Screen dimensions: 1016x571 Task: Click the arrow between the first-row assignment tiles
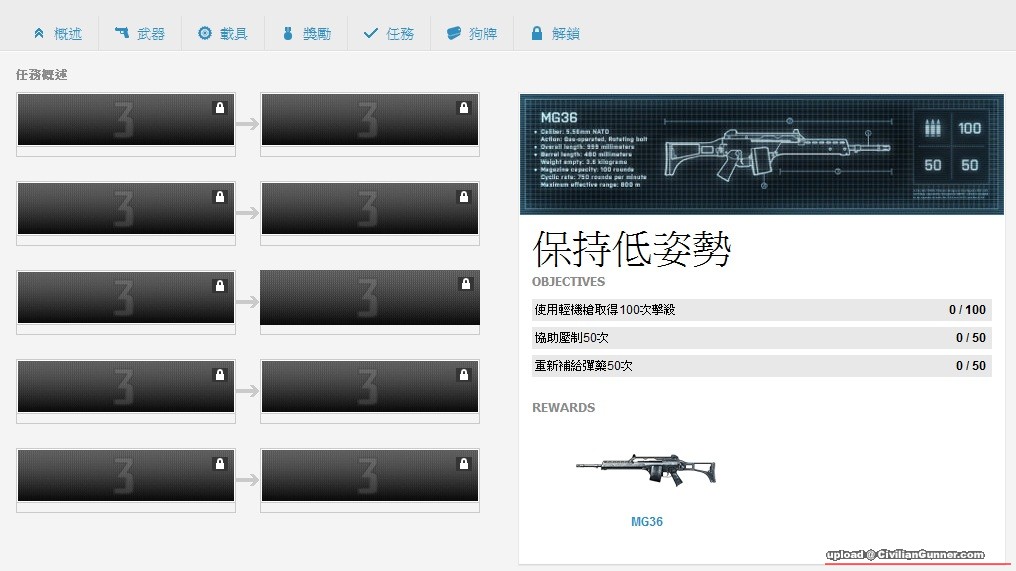[x=247, y=124]
